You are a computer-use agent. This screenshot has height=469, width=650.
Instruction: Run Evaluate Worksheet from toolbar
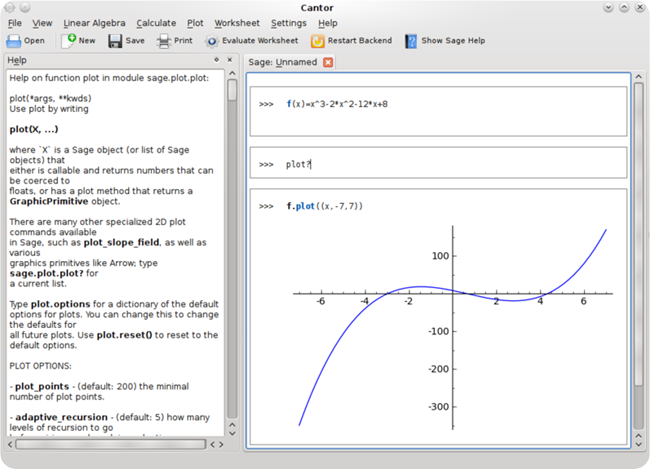pos(251,41)
